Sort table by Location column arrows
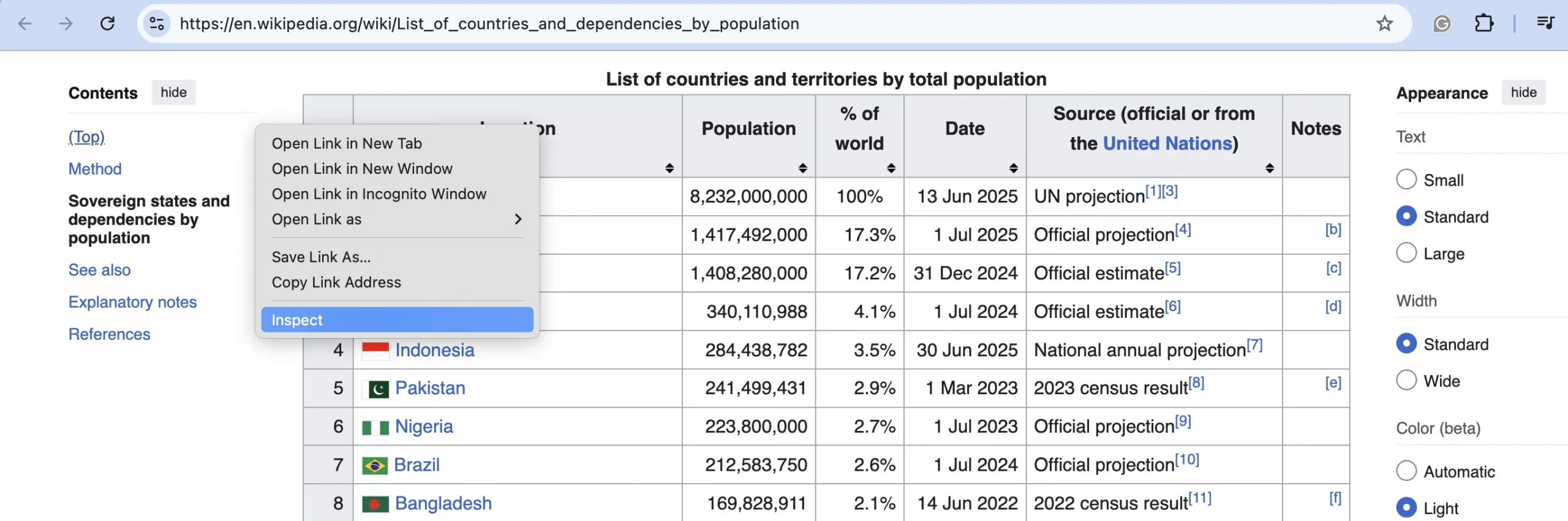Screen dimensions: 1568x521 (x=669, y=168)
